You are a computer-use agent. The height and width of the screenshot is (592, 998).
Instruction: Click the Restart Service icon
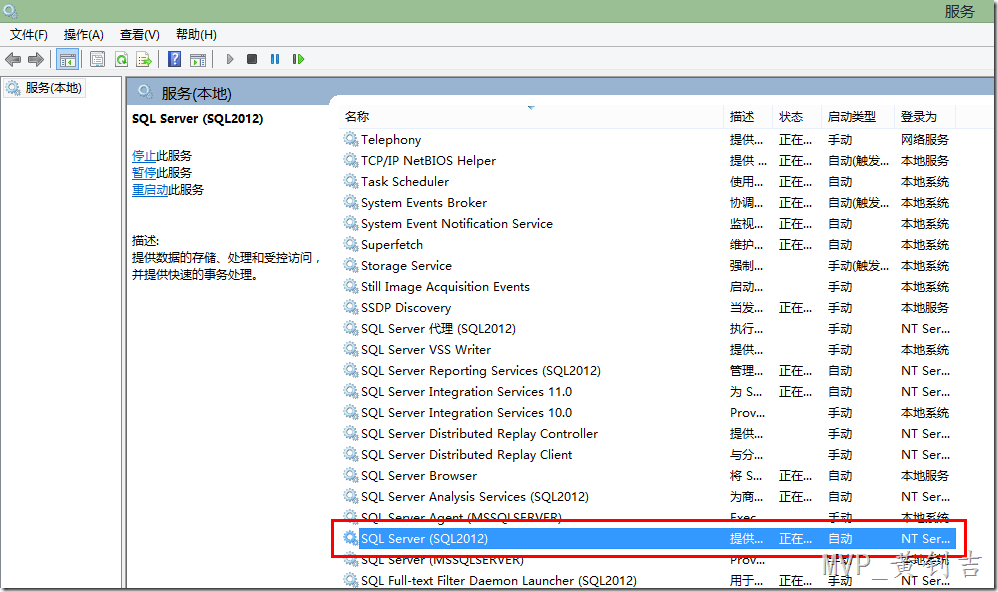tap(298, 59)
